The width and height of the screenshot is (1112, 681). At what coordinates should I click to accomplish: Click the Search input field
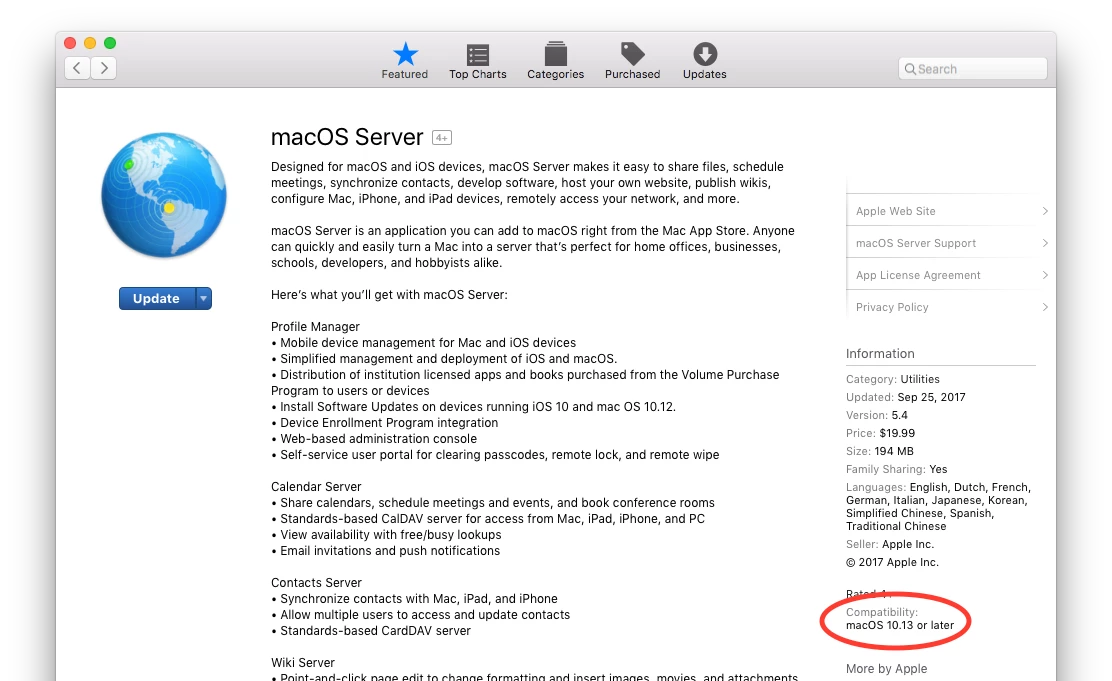coord(972,69)
